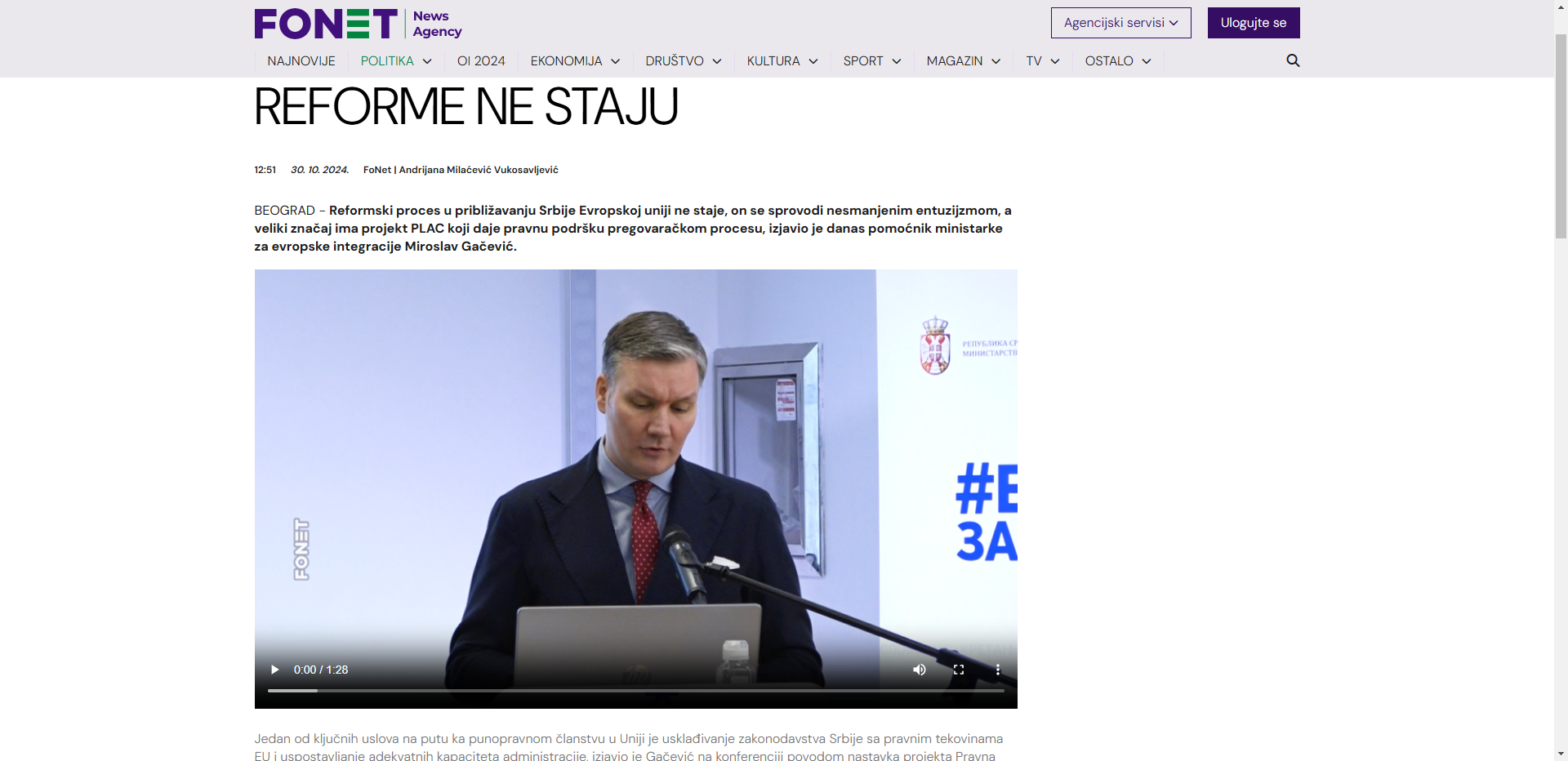1568x761 pixels.
Task: Expand the Ekonomija menu chevron
Action: pos(616,61)
